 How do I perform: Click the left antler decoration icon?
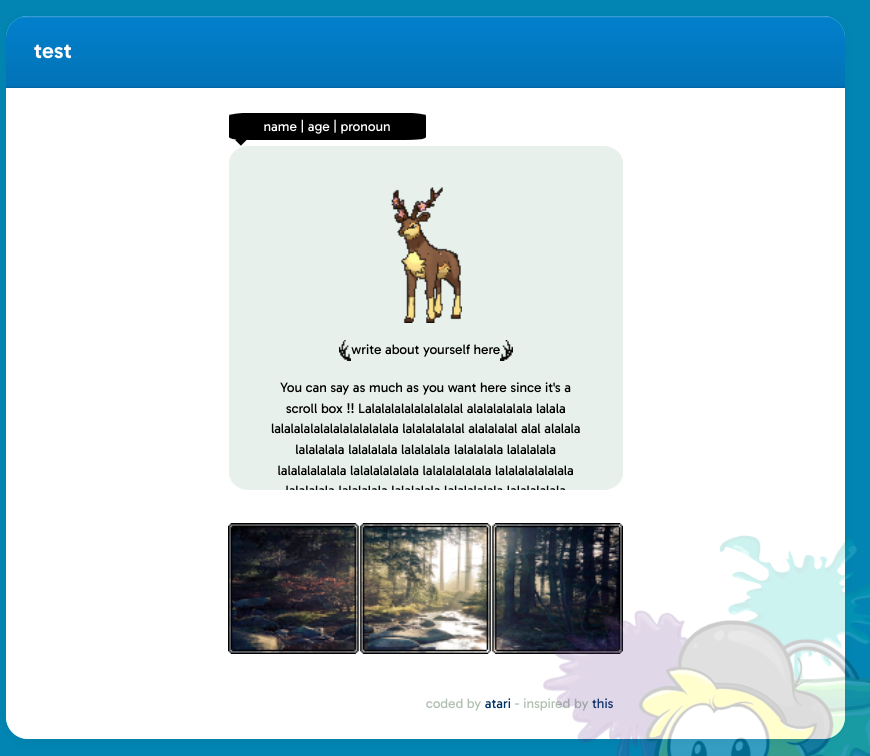[343, 349]
